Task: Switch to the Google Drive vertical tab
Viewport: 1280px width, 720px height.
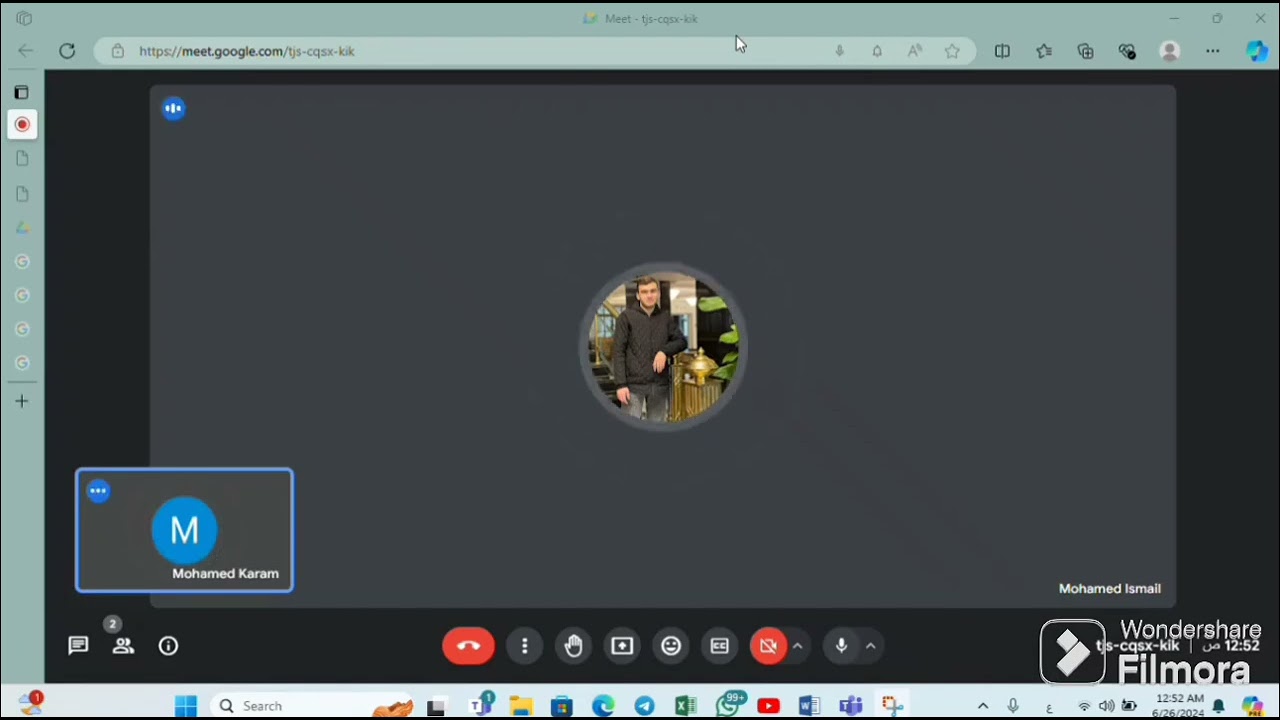Action: point(22,228)
